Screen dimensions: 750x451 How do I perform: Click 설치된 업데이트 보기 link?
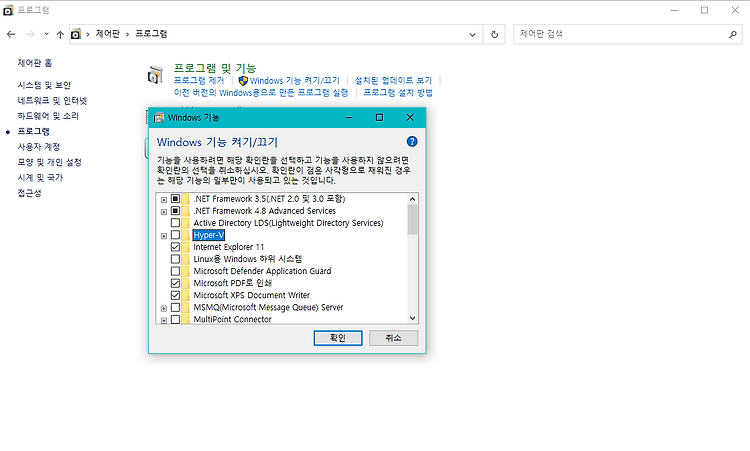pos(393,80)
